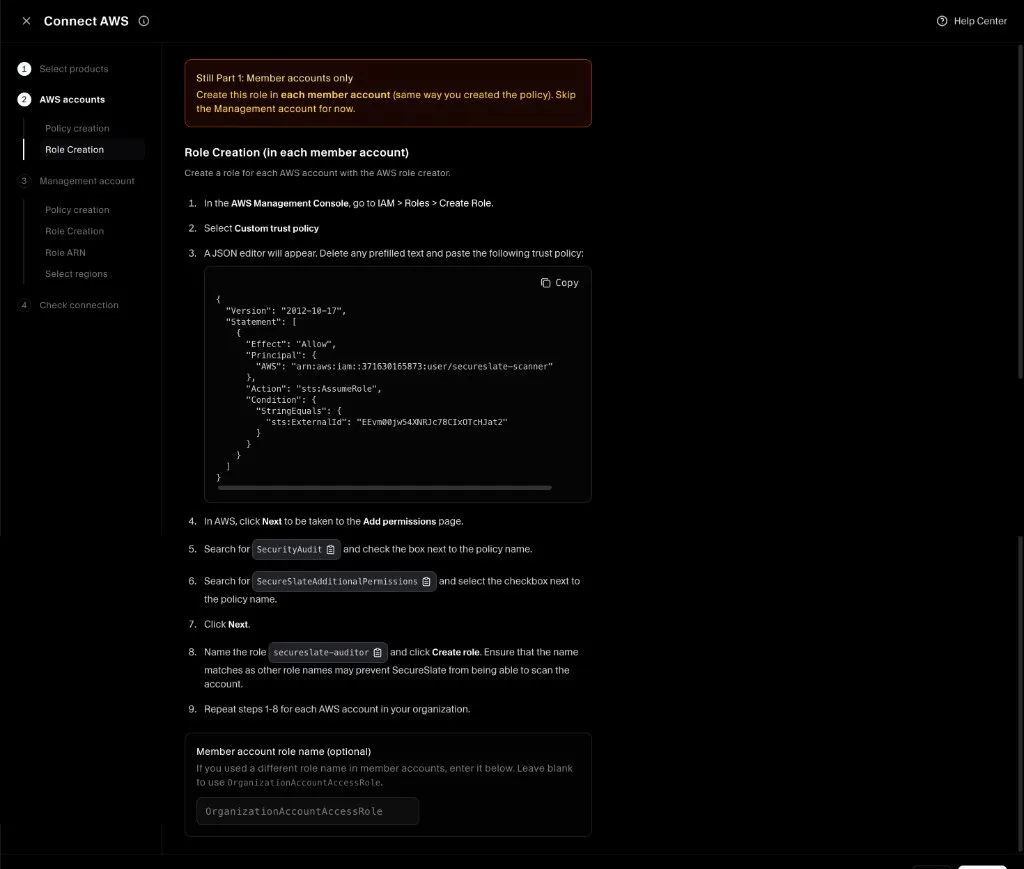Click the secureslate-auditor chip text
Screen dimensions: 1024x869
(321, 653)
